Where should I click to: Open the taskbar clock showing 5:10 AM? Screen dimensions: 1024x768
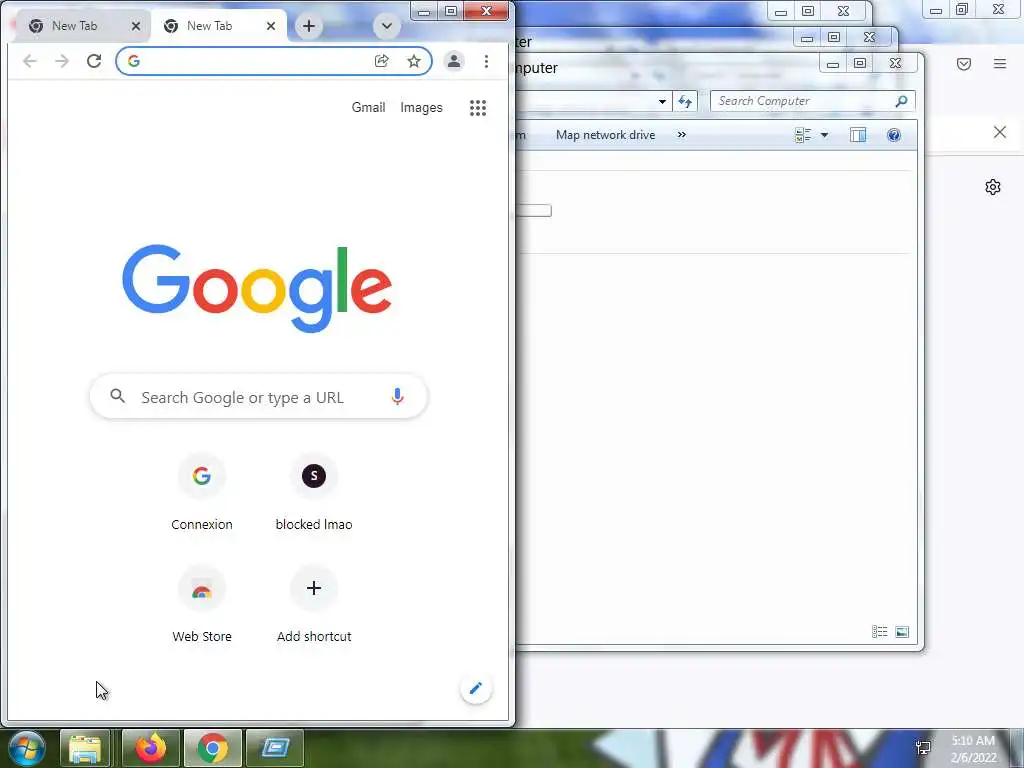tap(973, 749)
